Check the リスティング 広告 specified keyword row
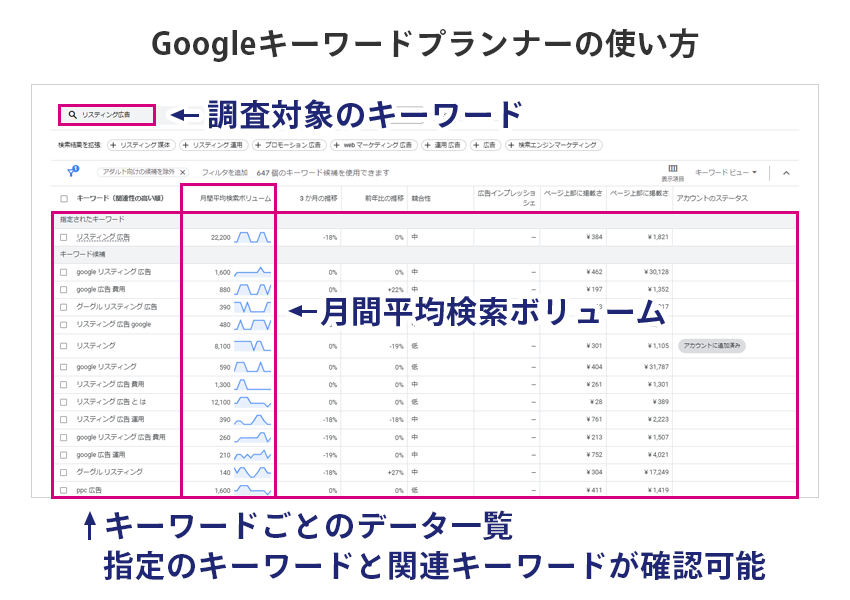Viewport: 850px width, 600px height. click(x=64, y=237)
